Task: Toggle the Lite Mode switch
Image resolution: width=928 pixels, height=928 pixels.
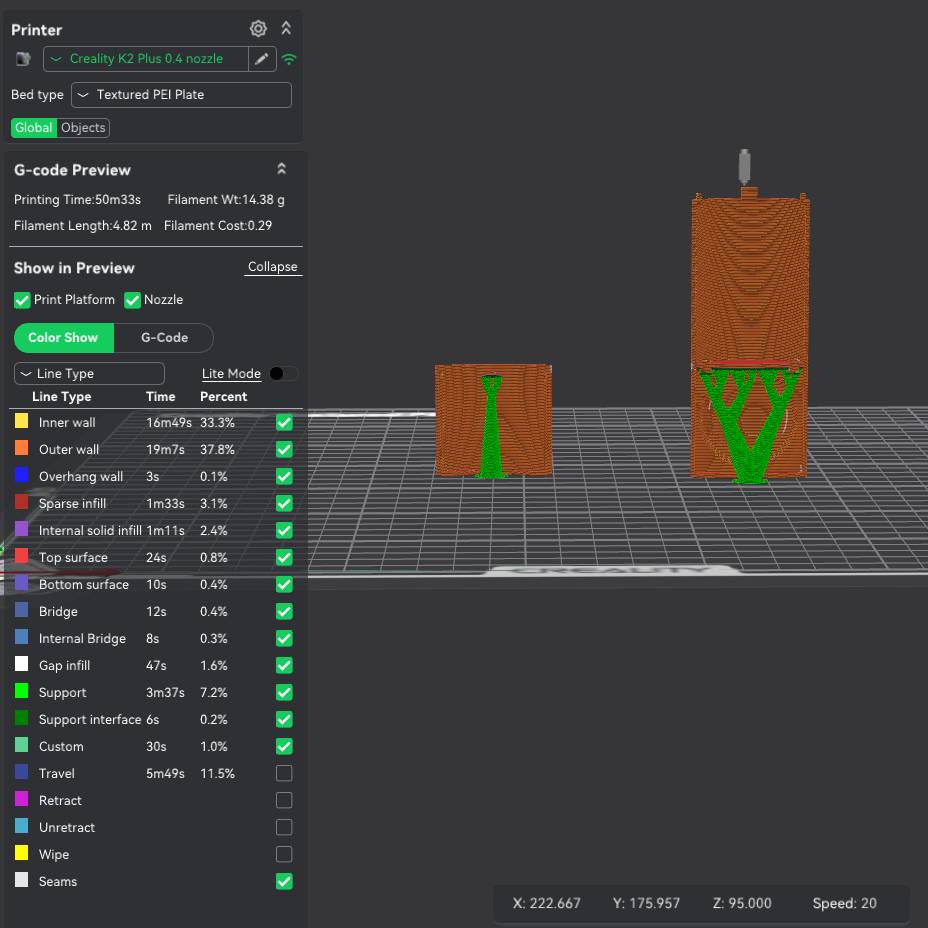Action: click(282, 373)
